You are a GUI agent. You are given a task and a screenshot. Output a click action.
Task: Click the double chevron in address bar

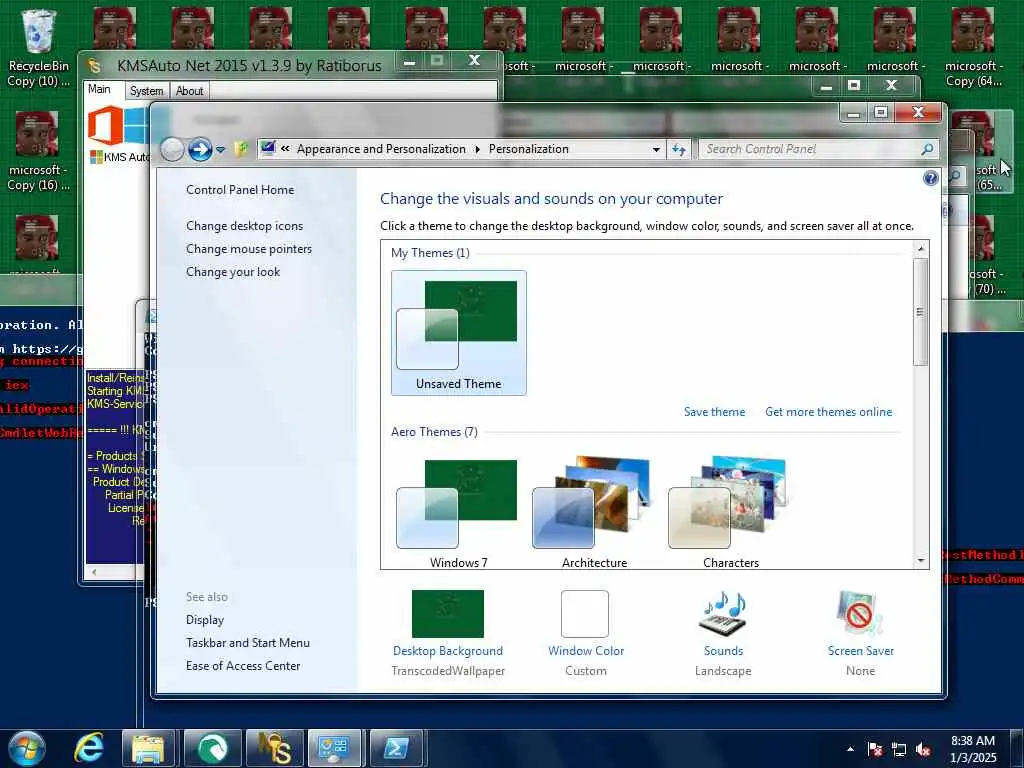click(285, 149)
